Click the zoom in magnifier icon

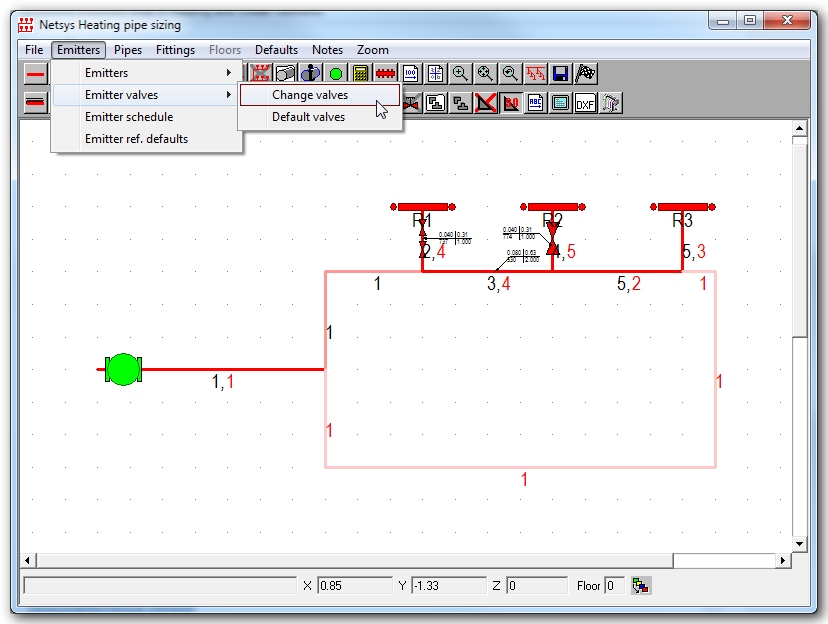pyautogui.click(x=460, y=73)
